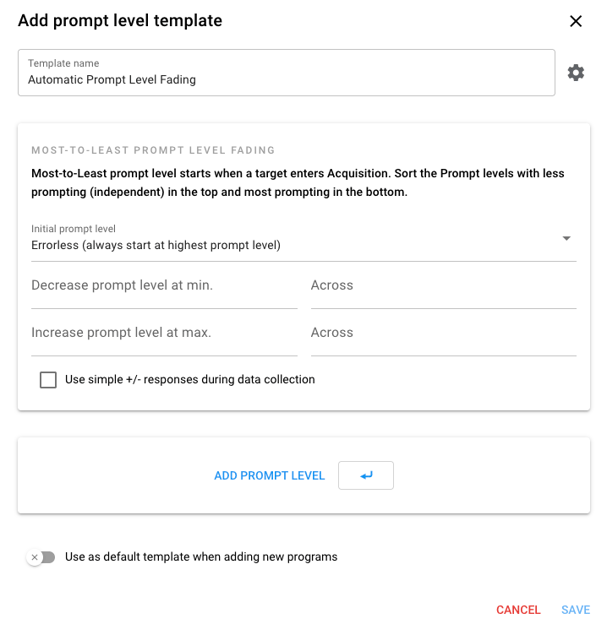Screen dimensions: 607x624
Task: Expand the Initial prompt level dropdown arrow
Action: pyautogui.click(x=566, y=239)
